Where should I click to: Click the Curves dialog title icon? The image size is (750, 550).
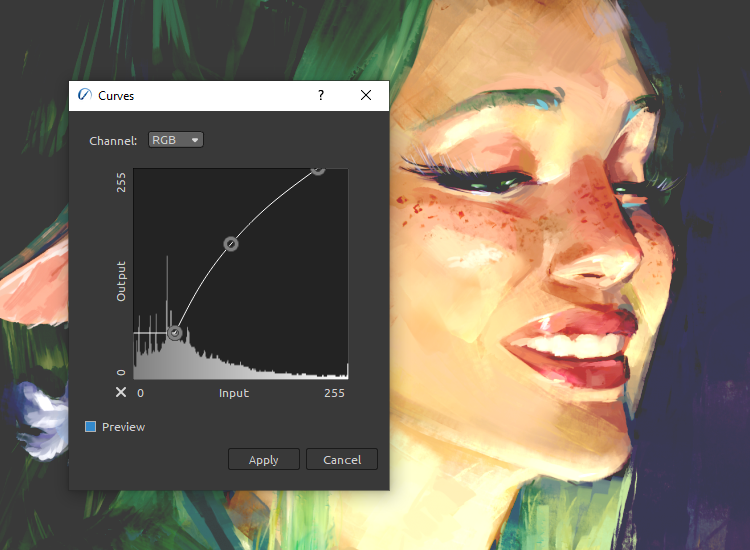click(85, 95)
